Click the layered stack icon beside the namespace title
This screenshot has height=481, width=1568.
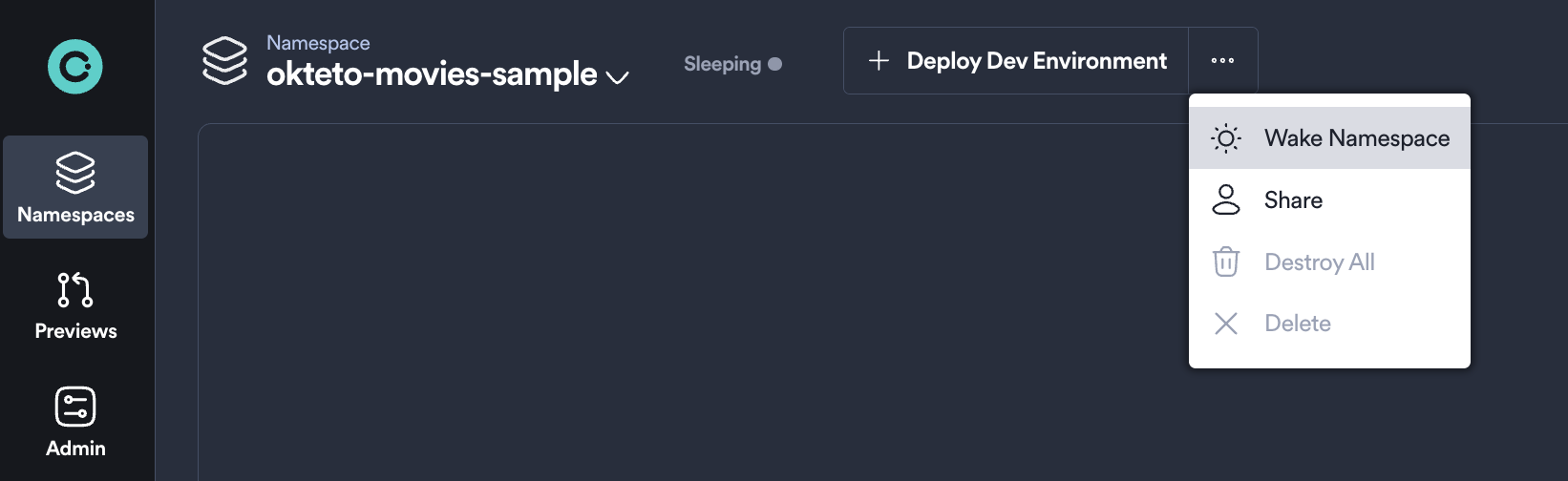(x=225, y=60)
